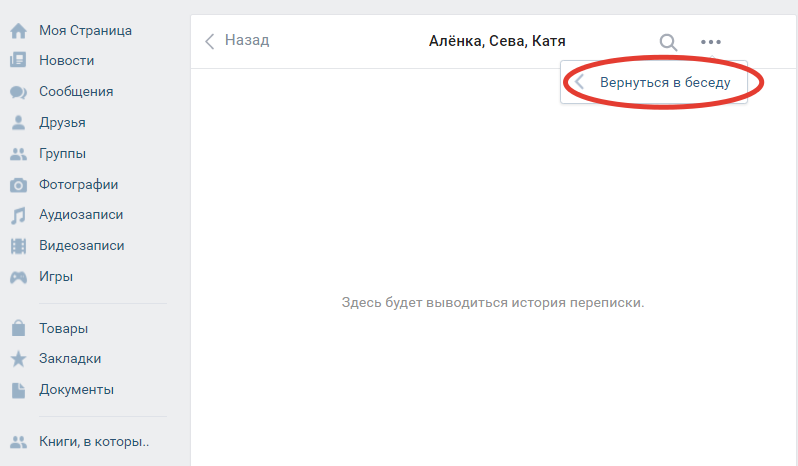Click the person icon beside Друзья

pos(18,123)
